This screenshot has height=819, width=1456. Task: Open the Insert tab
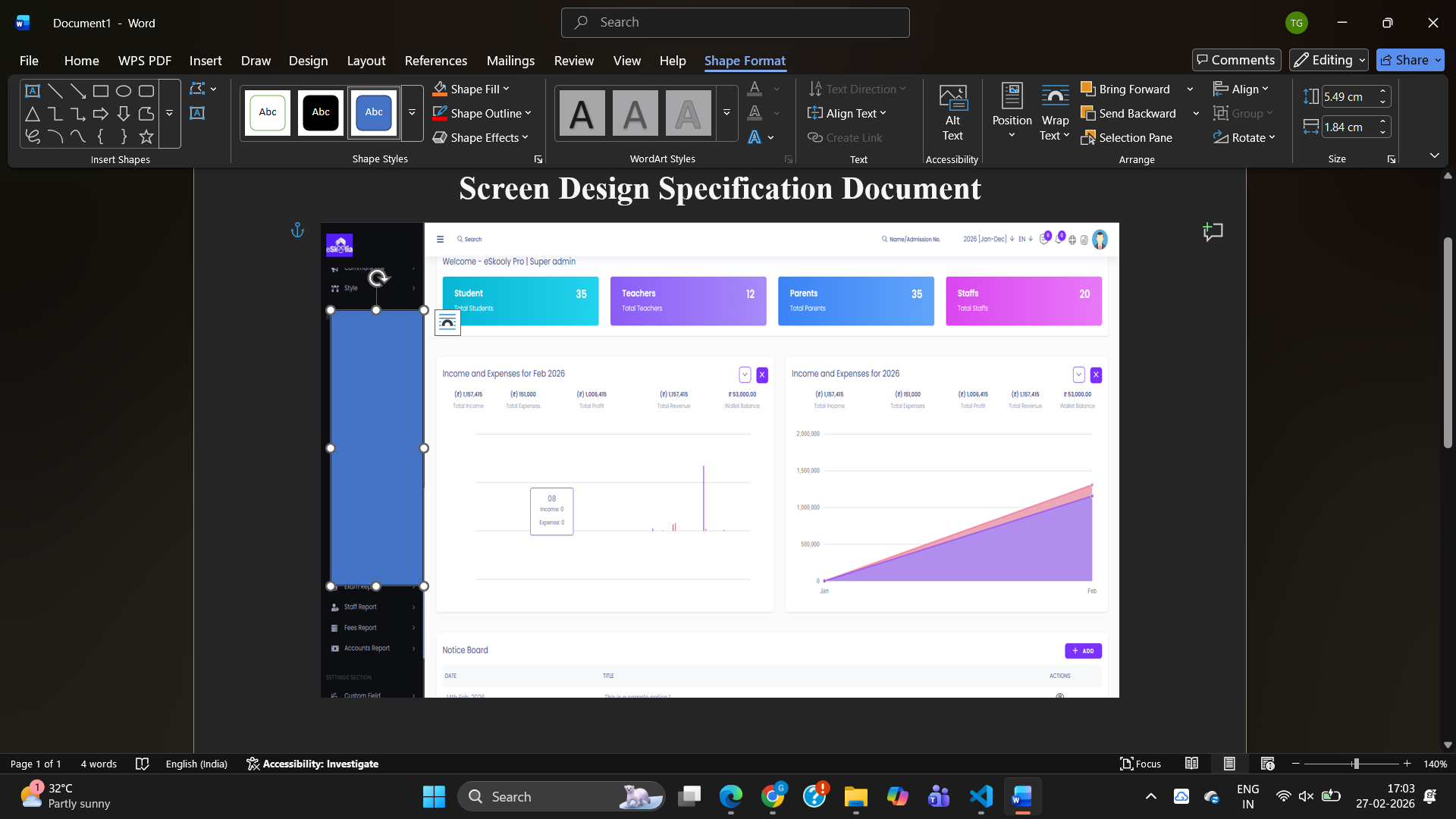click(x=206, y=61)
